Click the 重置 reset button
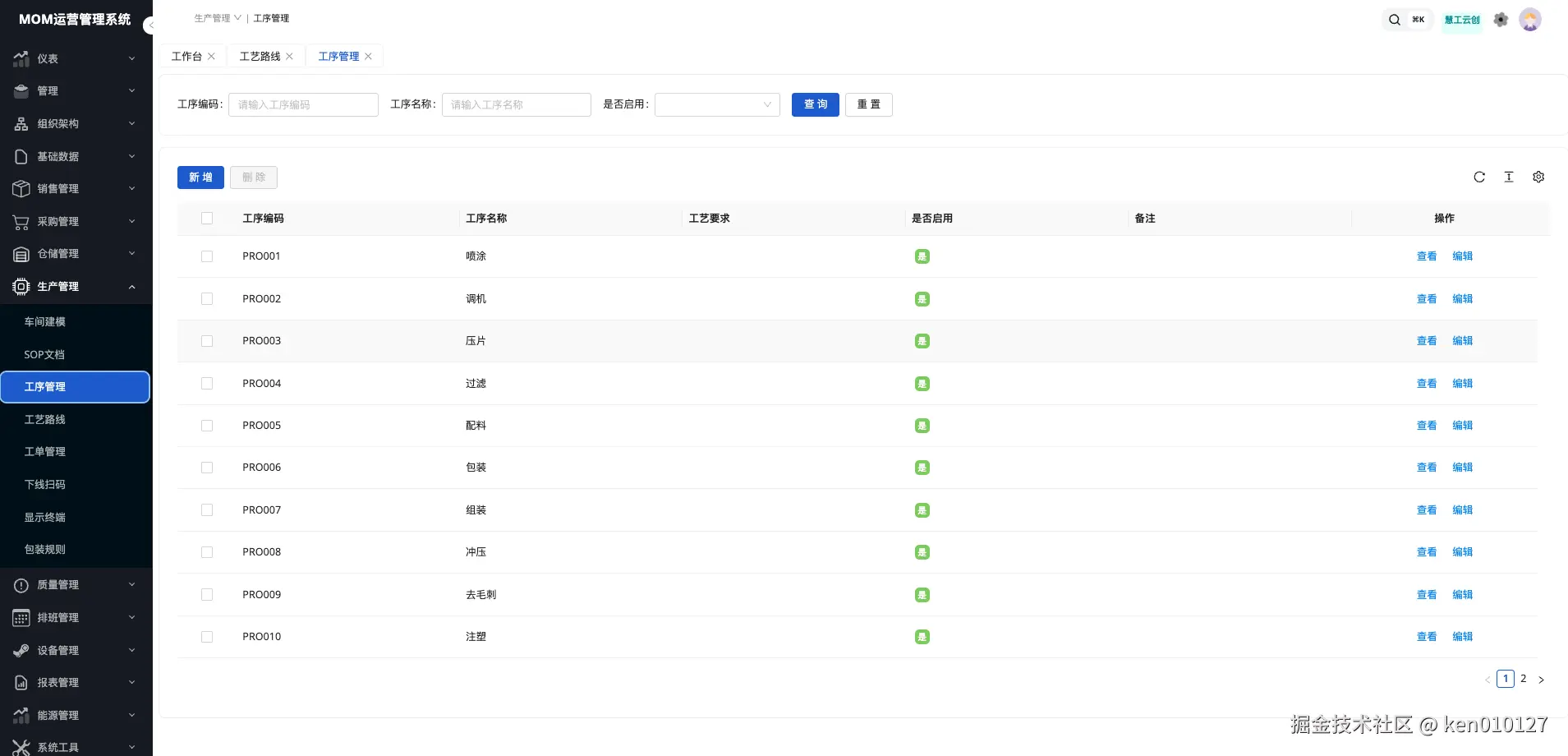Screen dimensions: 1568x756 869,104
